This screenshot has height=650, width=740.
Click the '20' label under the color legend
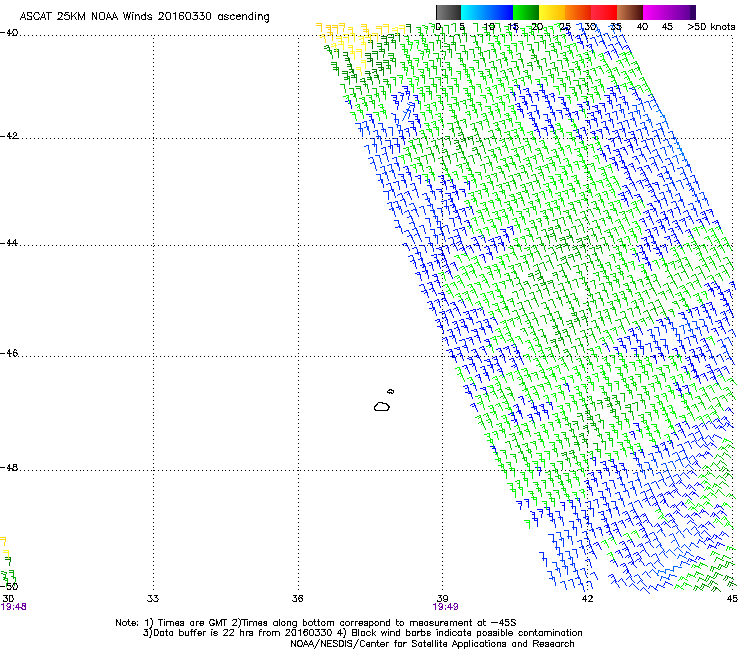pyautogui.click(x=537, y=27)
